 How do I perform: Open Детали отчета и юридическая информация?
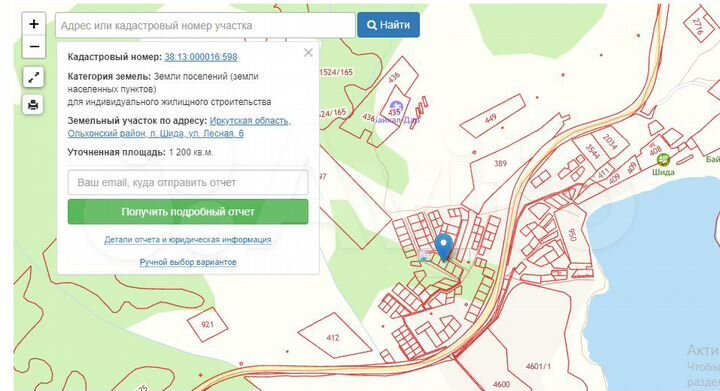click(188, 240)
